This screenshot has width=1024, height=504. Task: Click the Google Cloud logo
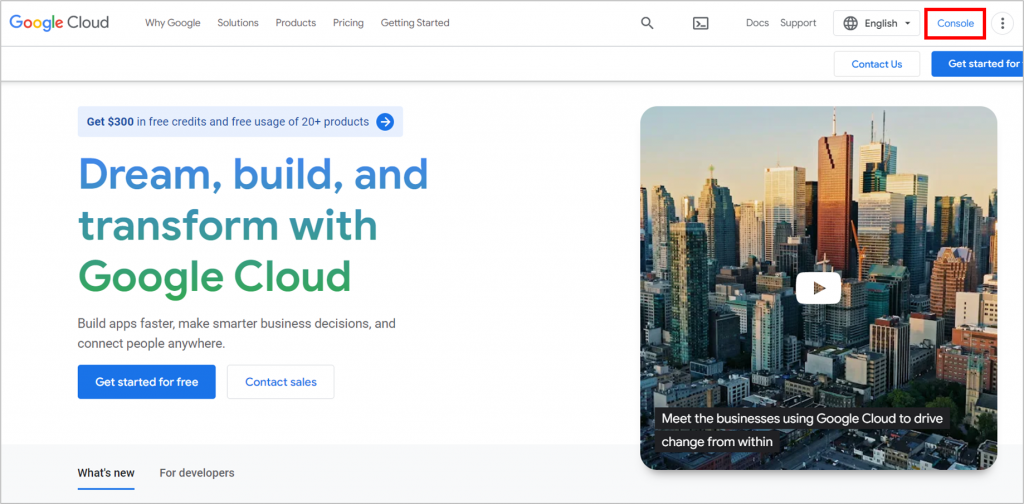(x=59, y=23)
